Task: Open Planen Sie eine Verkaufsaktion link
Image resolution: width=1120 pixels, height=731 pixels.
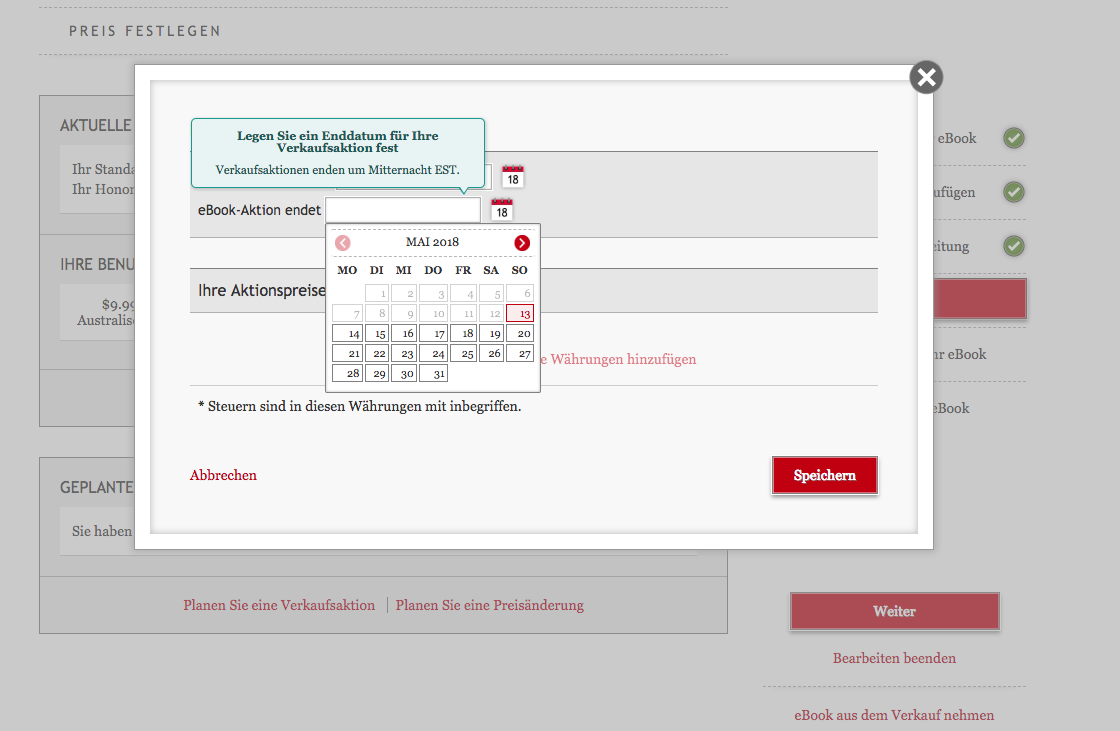Action: tap(279, 605)
